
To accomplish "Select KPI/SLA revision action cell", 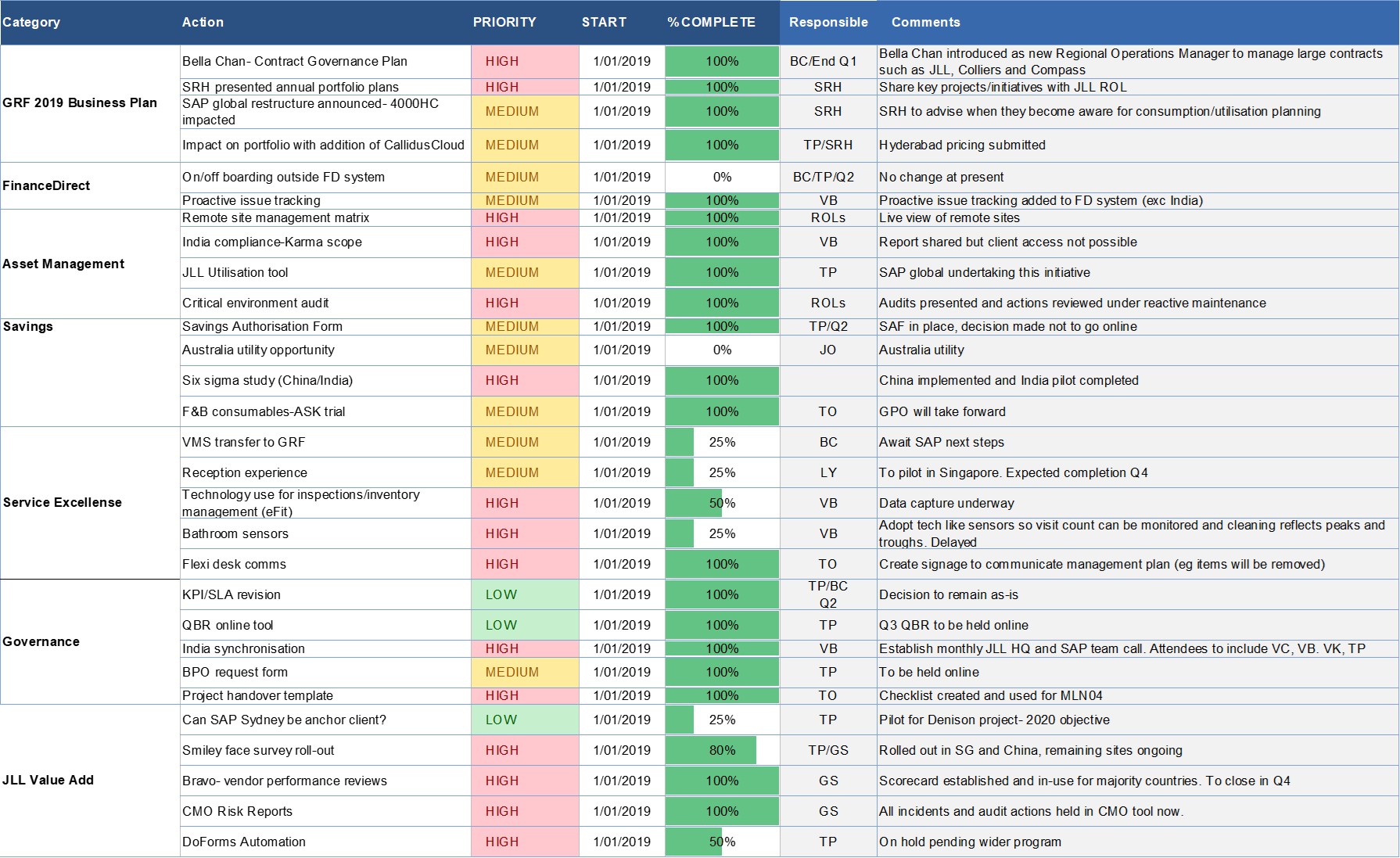I will [x=325, y=594].
